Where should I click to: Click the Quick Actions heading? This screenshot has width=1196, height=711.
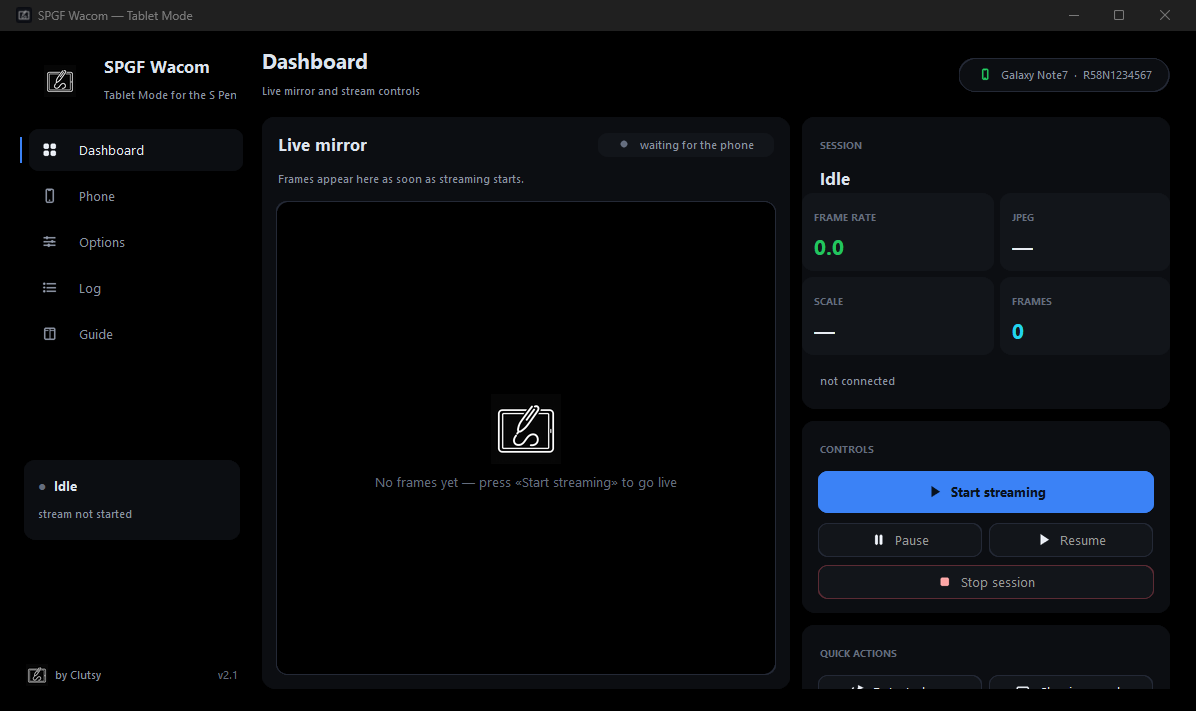click(858, 653)
